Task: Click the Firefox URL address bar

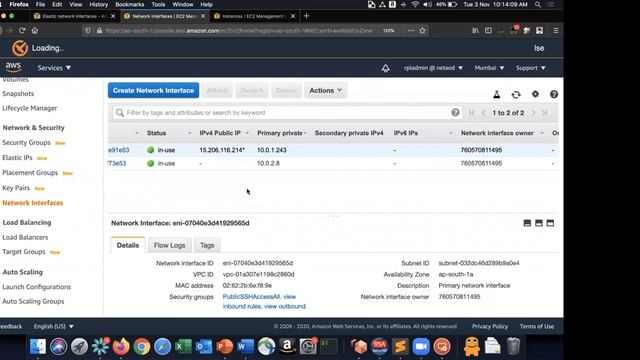Action: pyautogui.click(x=239, y=30)
